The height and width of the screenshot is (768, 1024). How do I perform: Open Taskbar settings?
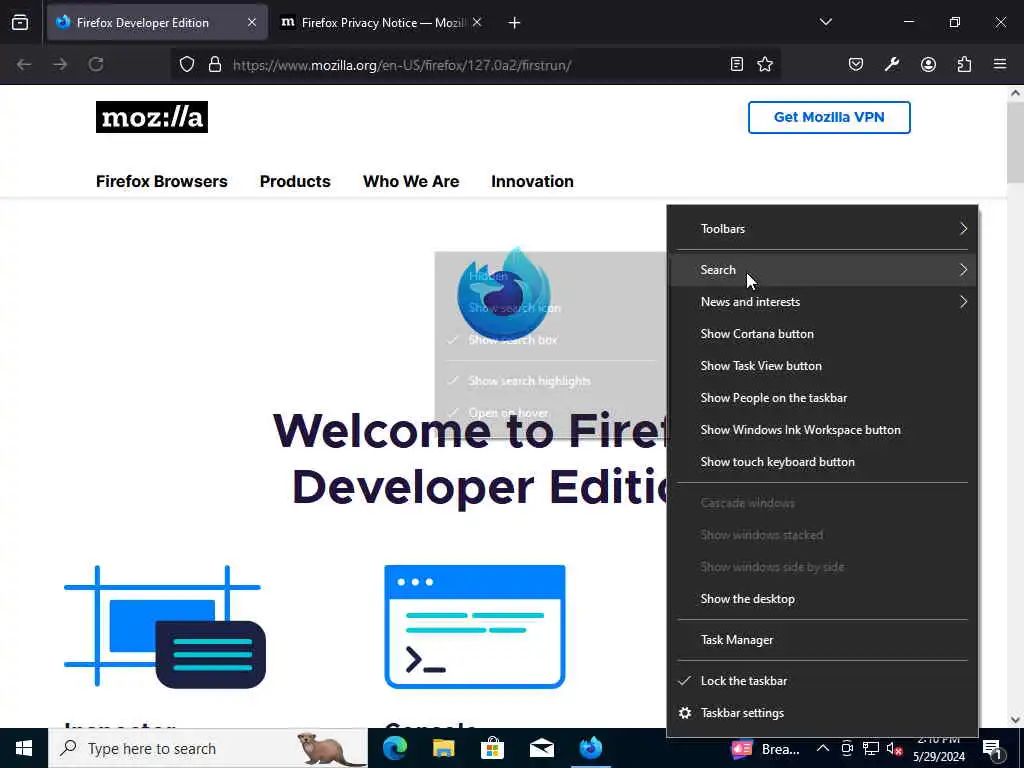(822, 712)
